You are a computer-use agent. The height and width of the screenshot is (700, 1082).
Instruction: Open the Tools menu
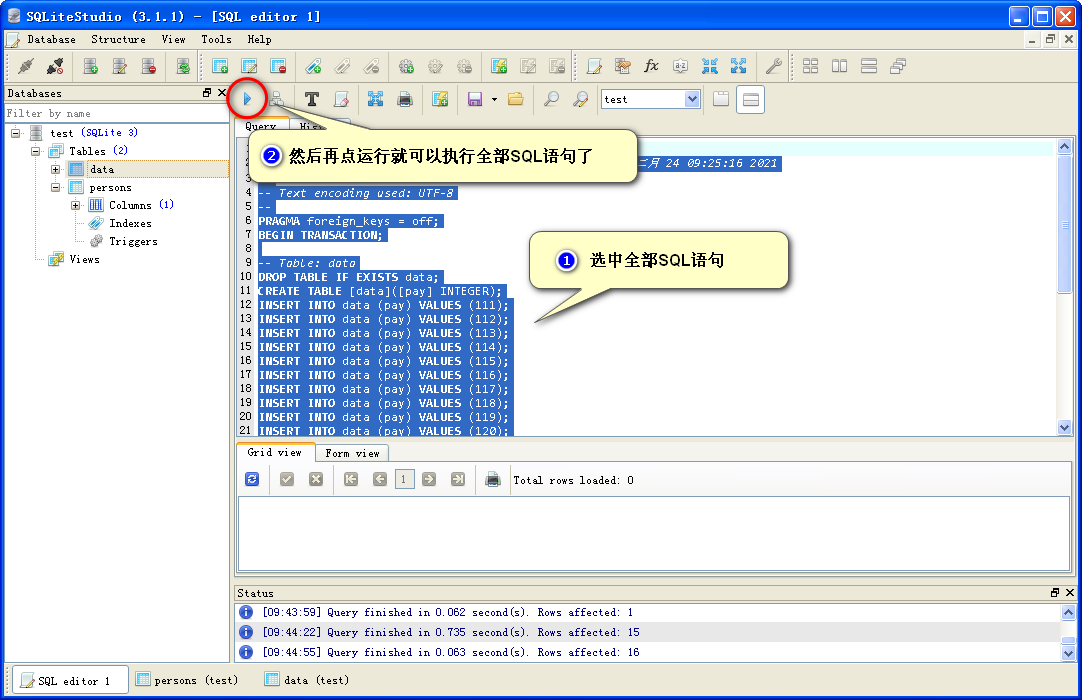tap(216, 39)
